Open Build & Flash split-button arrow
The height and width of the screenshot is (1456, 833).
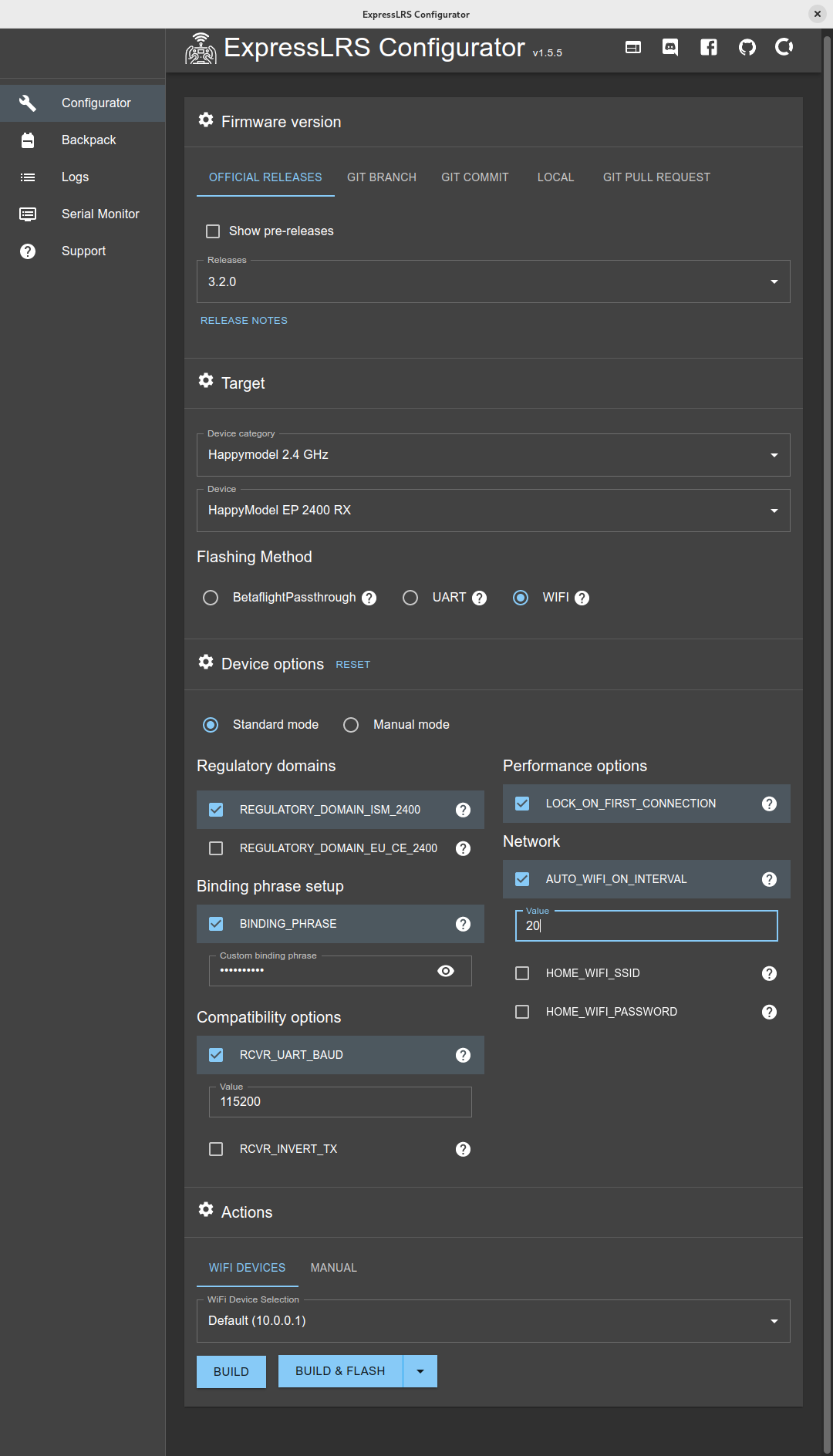click(x=420, y=1371)
